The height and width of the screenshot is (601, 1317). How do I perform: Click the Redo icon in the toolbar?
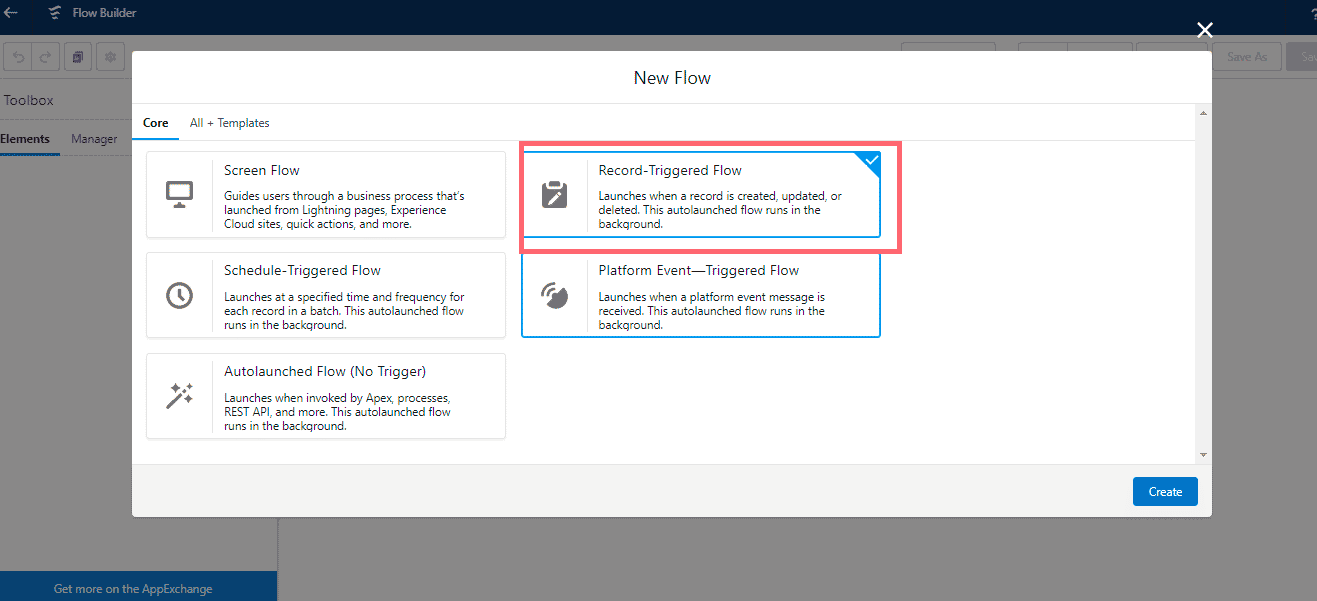tap(45, 57)
